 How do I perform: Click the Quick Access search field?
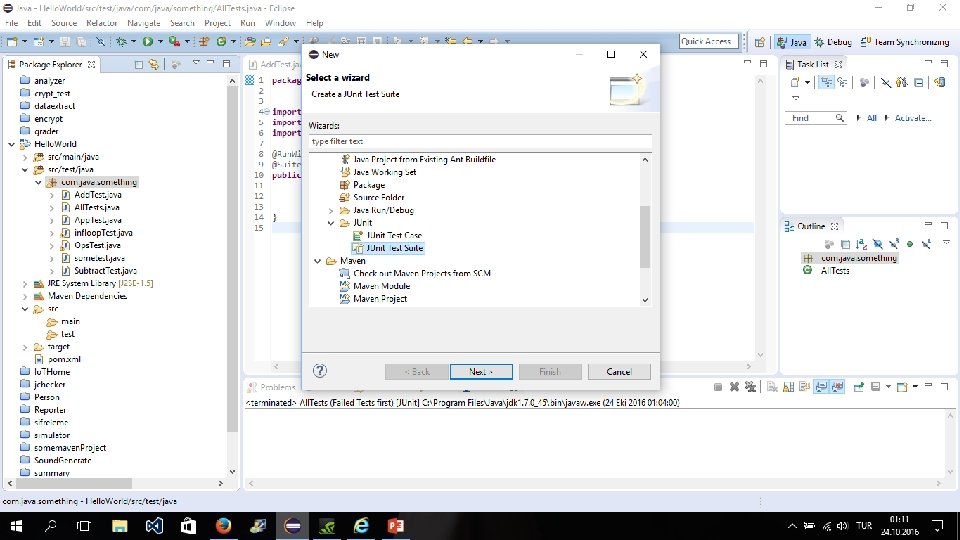click(708, 42)
